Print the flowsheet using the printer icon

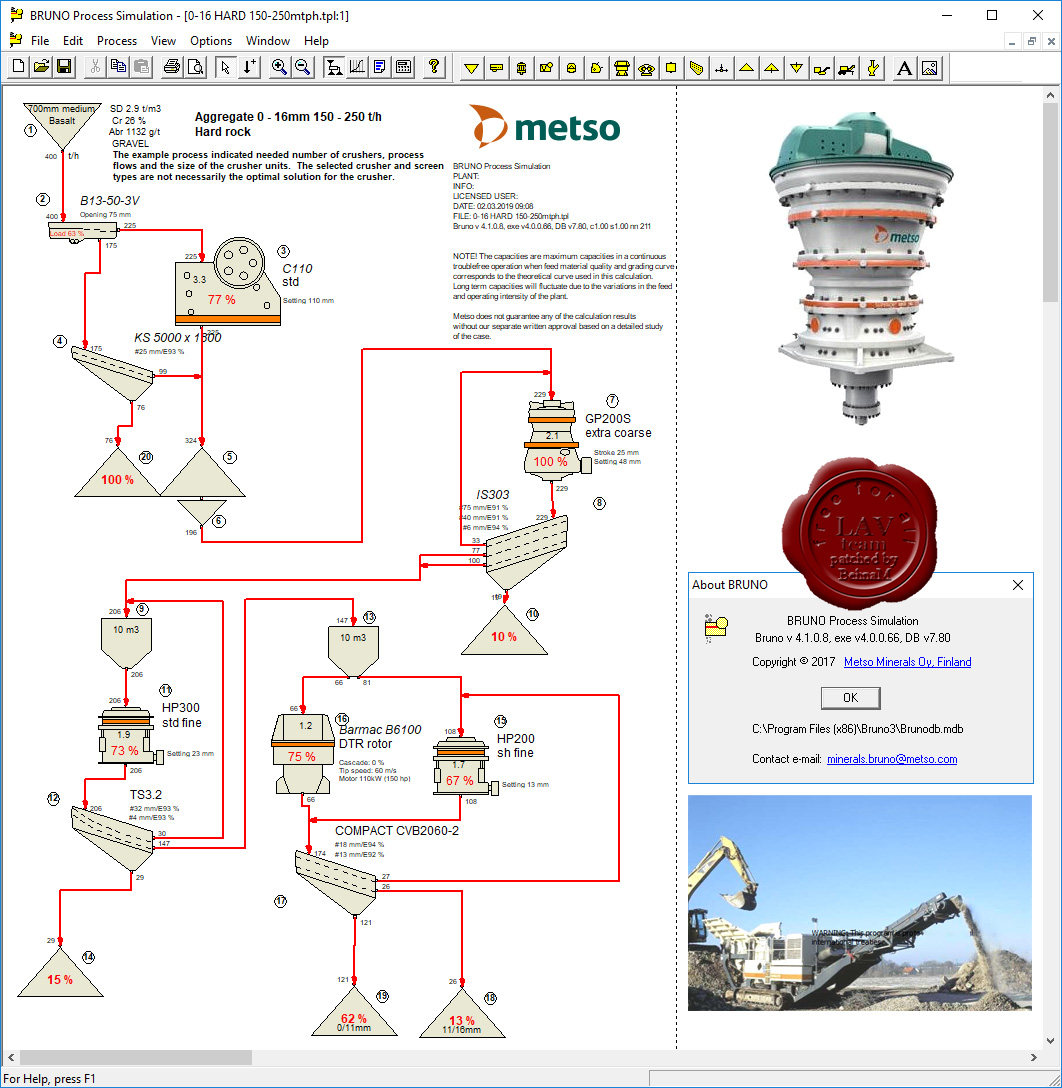click(x=172, y=67)
